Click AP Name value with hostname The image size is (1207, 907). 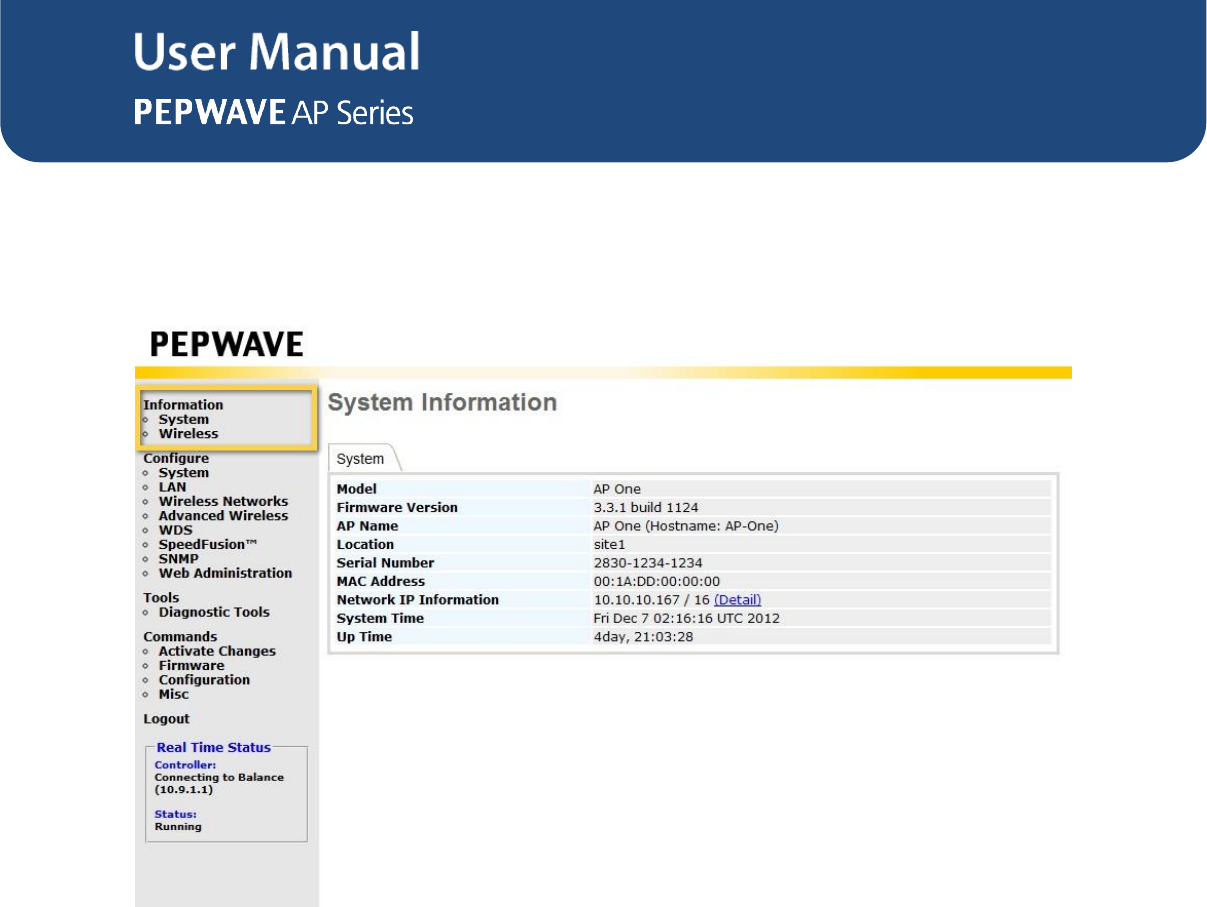(686, 526)
